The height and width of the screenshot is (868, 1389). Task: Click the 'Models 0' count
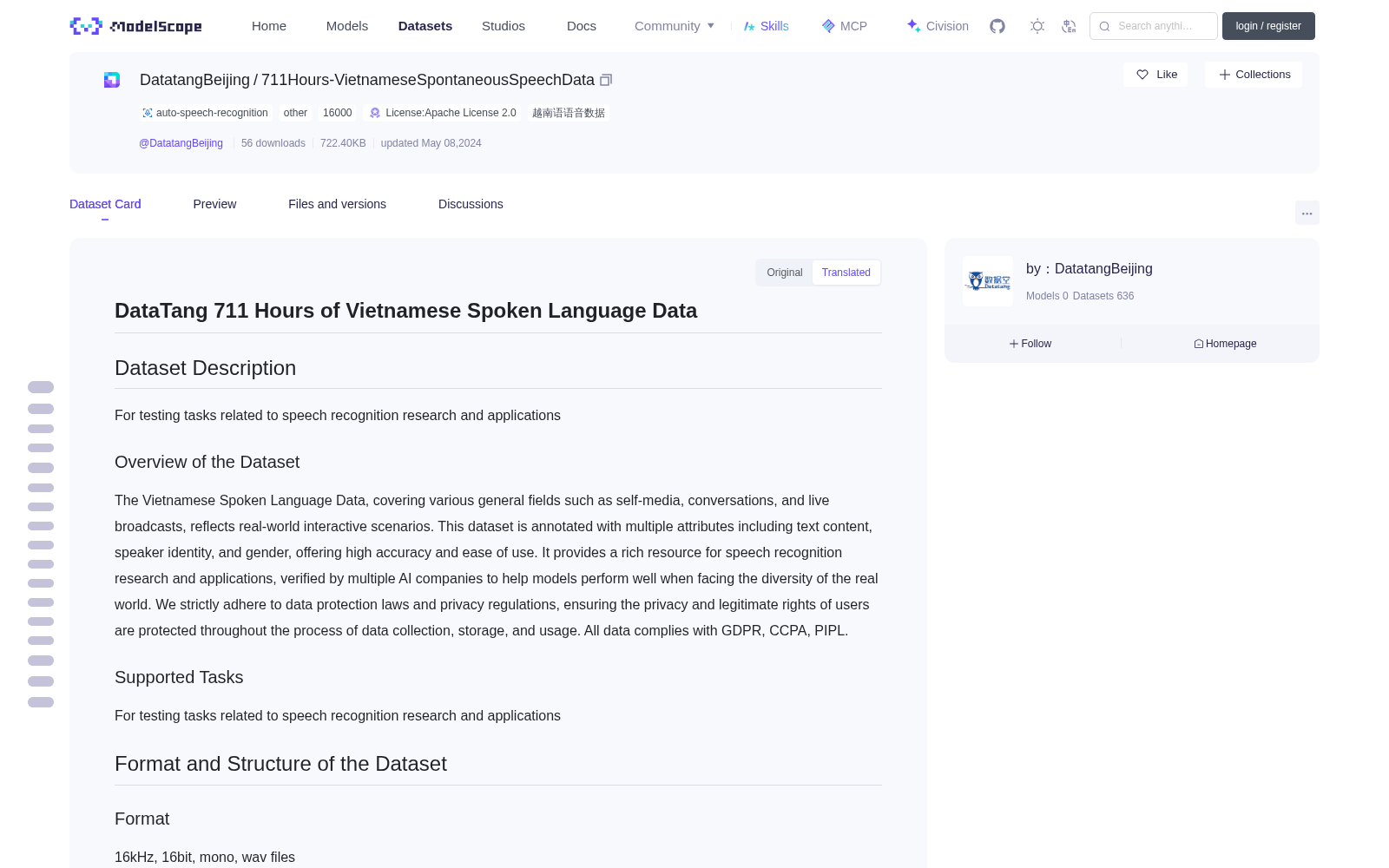(x=1047, y=296)
